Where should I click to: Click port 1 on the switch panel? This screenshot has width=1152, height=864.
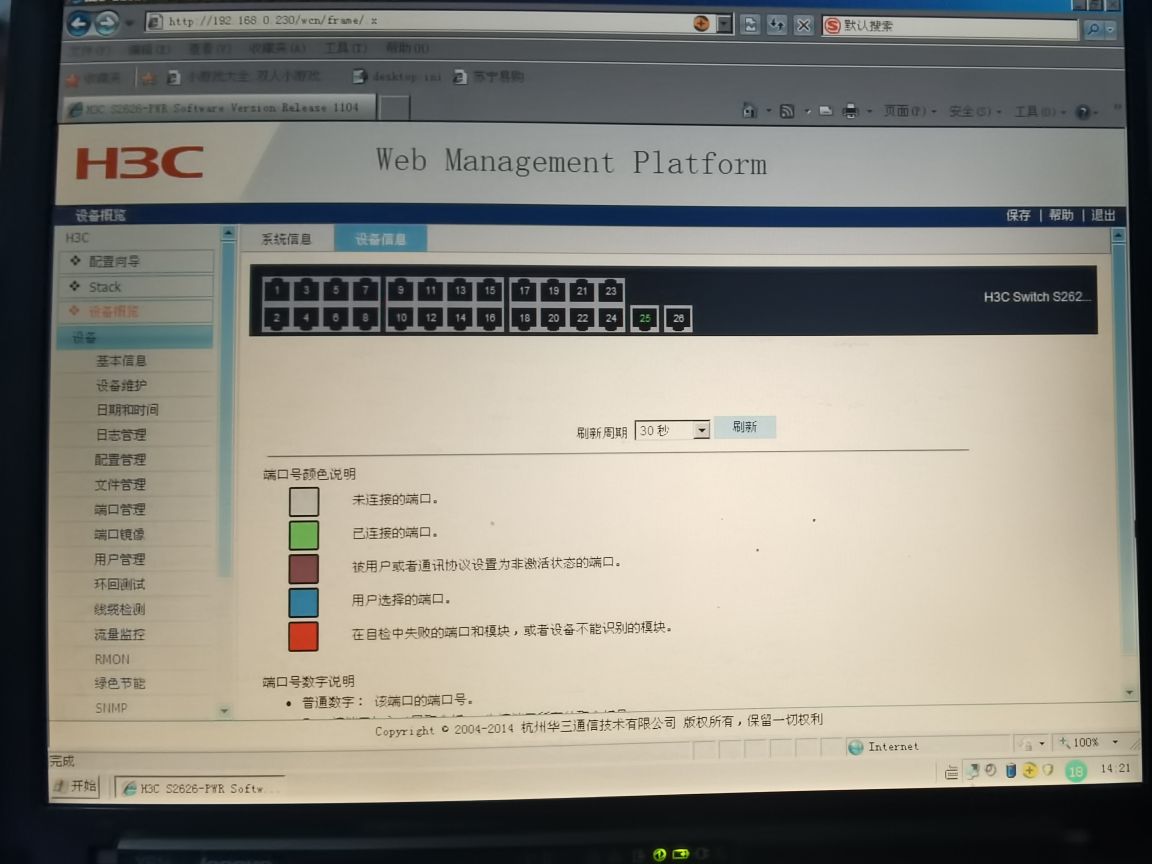click(x=277, y=289)
